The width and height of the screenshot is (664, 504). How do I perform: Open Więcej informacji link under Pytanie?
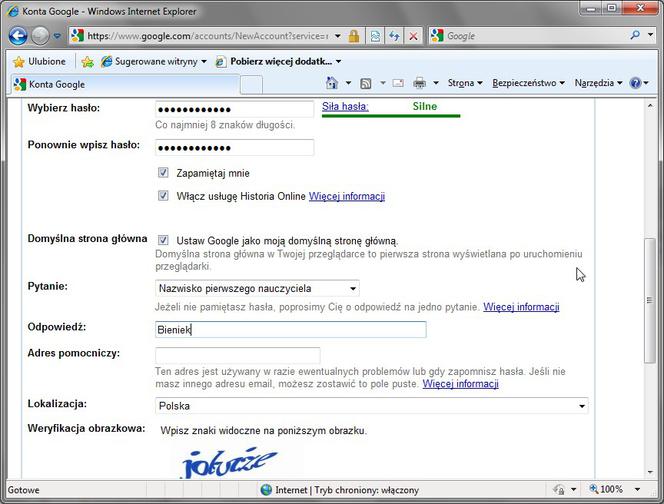pyautogui.click(x=521, y=307)
